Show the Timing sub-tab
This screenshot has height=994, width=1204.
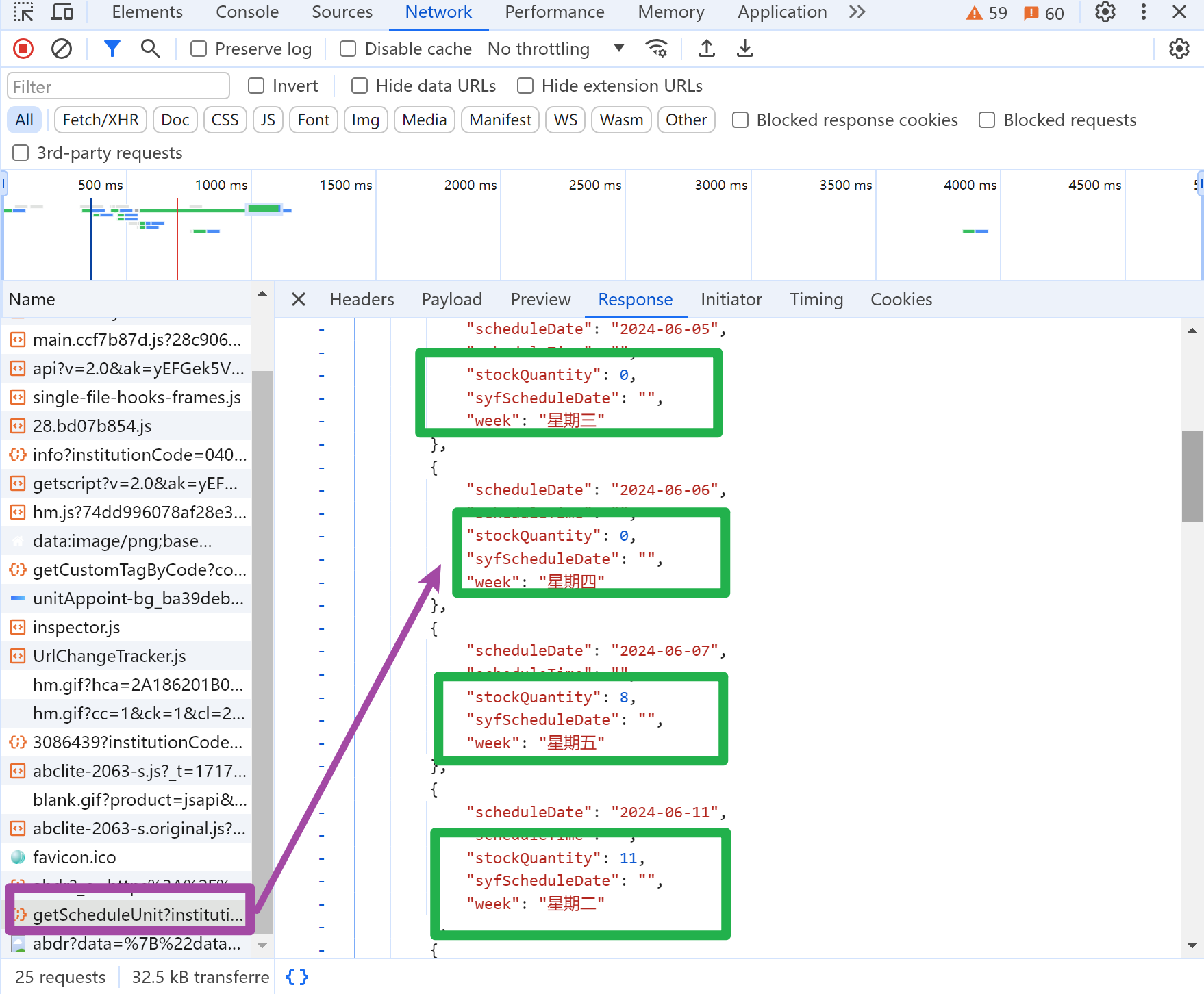pos(816,299)
